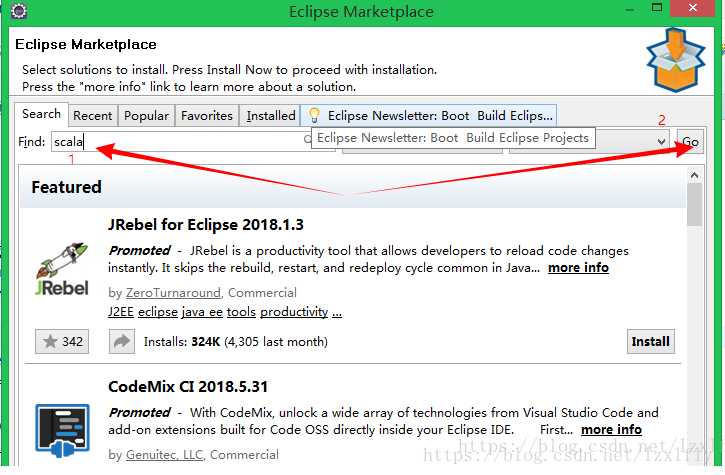Click the Go search button
The image size is (725, 475).
click(x=690, y=142)
